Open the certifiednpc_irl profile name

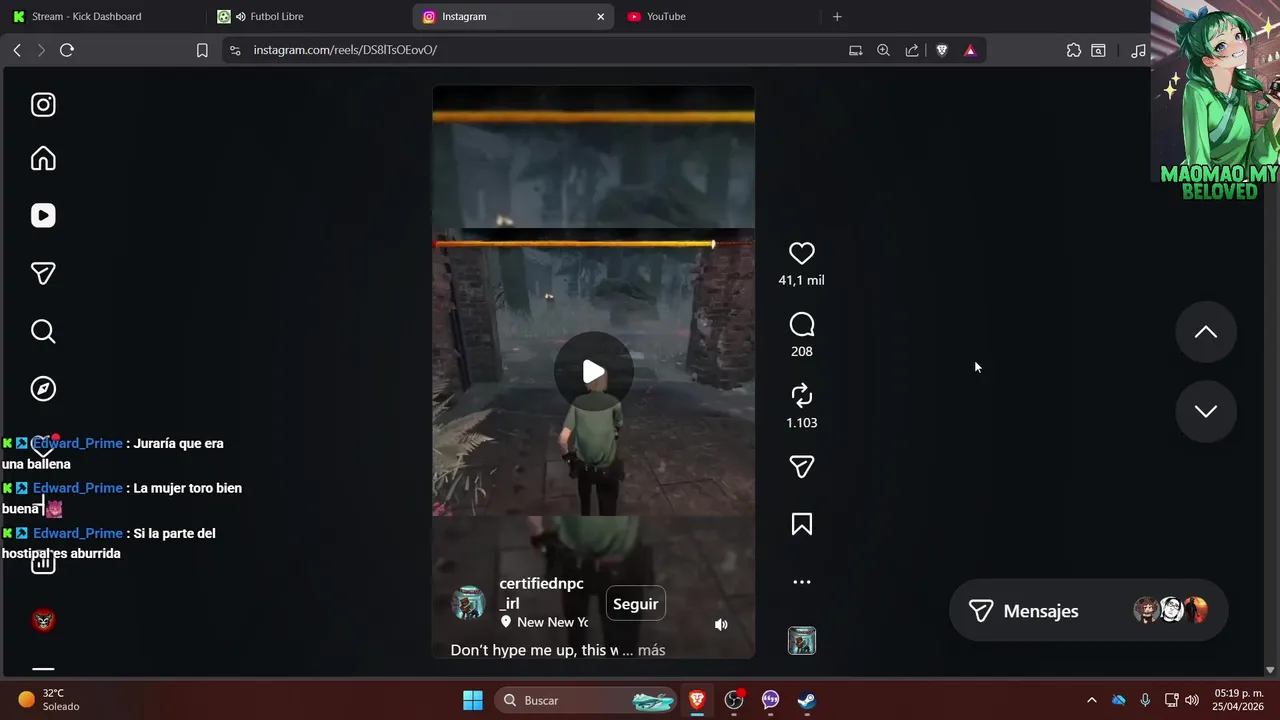coord(541,593)
